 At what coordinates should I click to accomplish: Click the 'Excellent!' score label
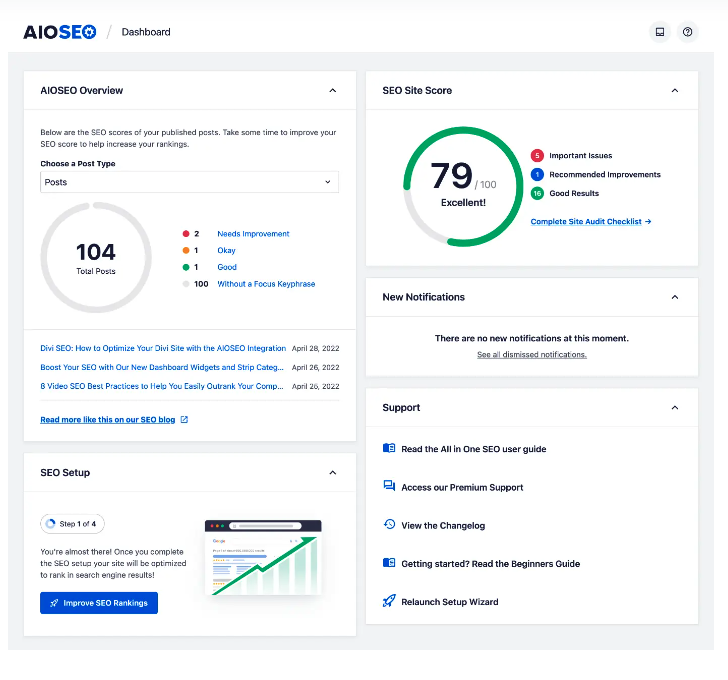tap(463, 203)
